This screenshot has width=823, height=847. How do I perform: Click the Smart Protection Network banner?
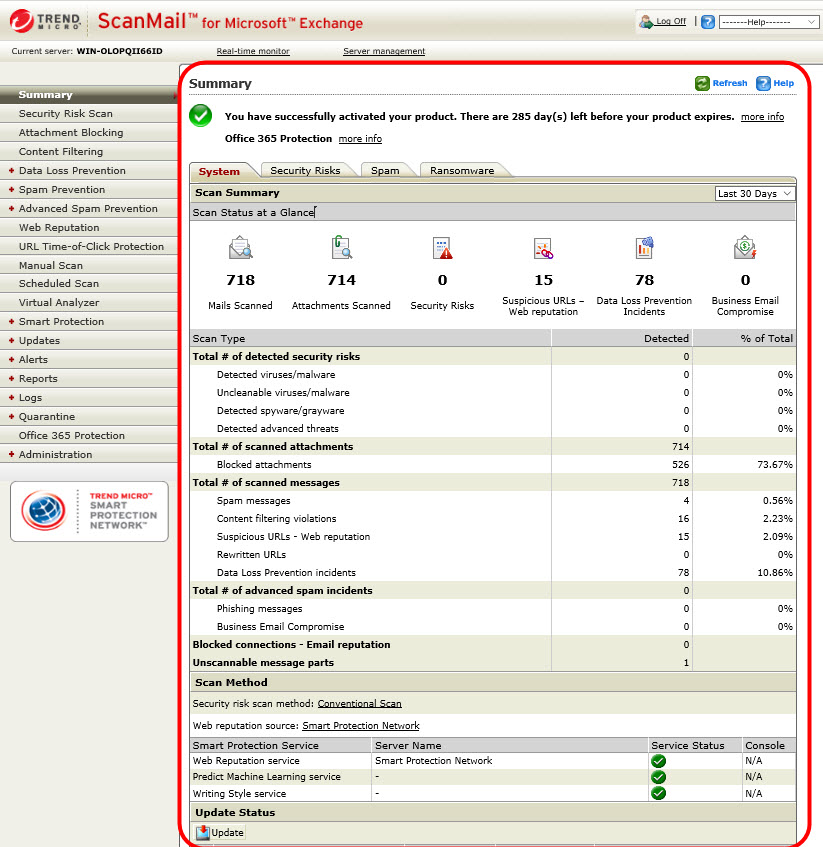(x=89, y=511)
